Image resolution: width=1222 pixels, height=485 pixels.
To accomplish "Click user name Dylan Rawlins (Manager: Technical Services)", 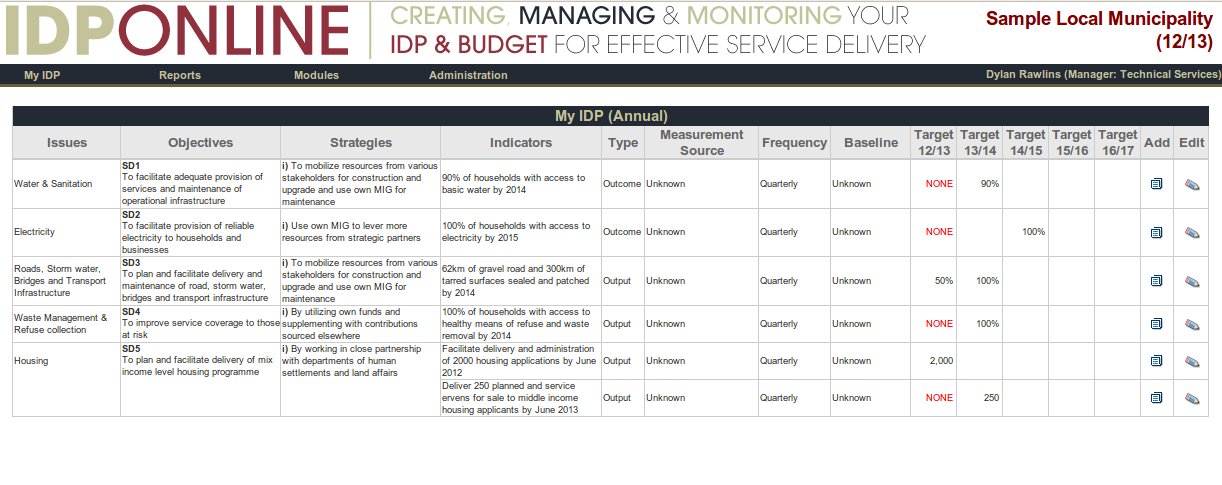I will 1103,75.
